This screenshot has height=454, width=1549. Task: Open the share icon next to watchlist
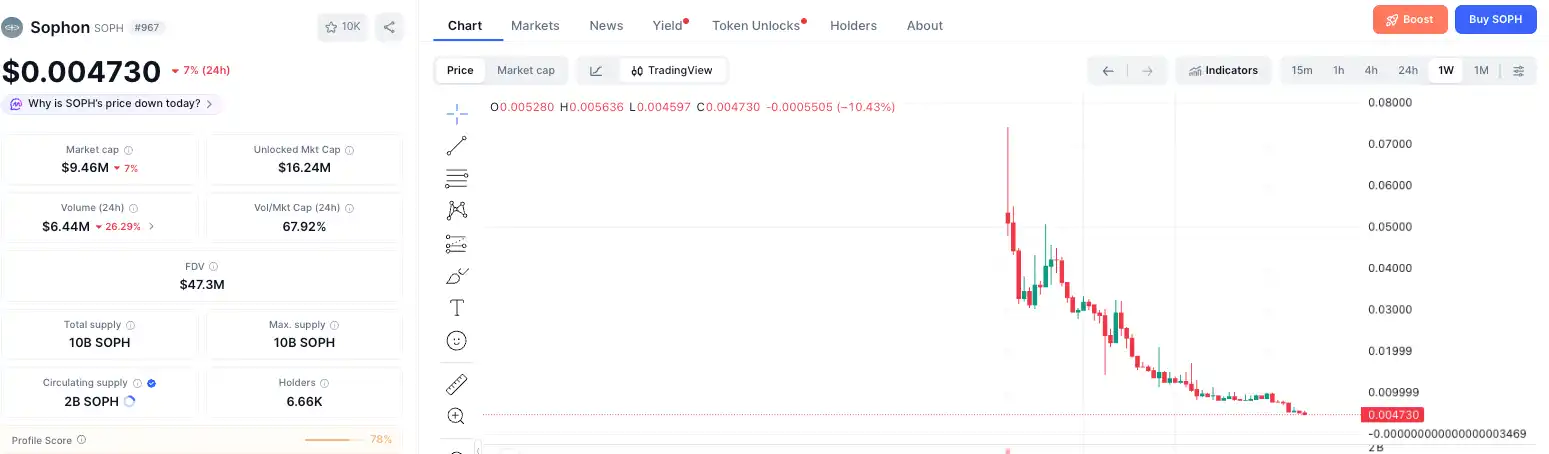point(389,27)
